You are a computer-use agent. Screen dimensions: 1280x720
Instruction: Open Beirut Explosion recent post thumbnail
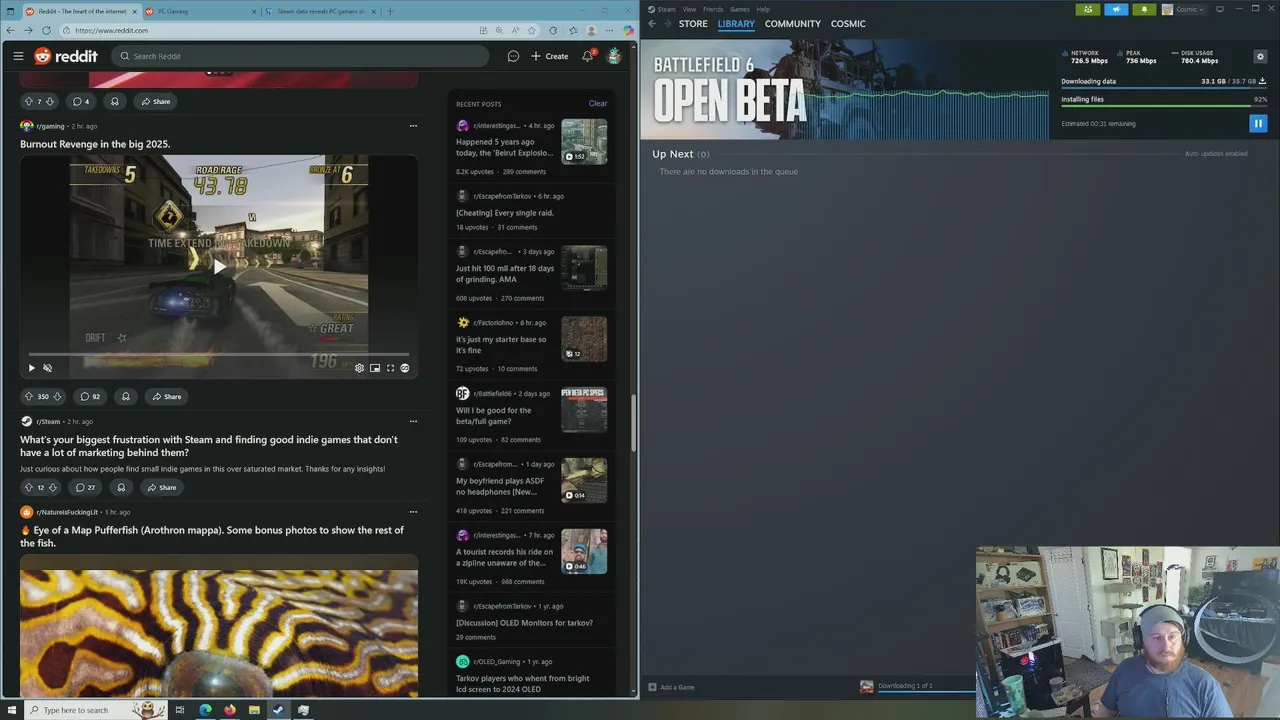point(584,141)
